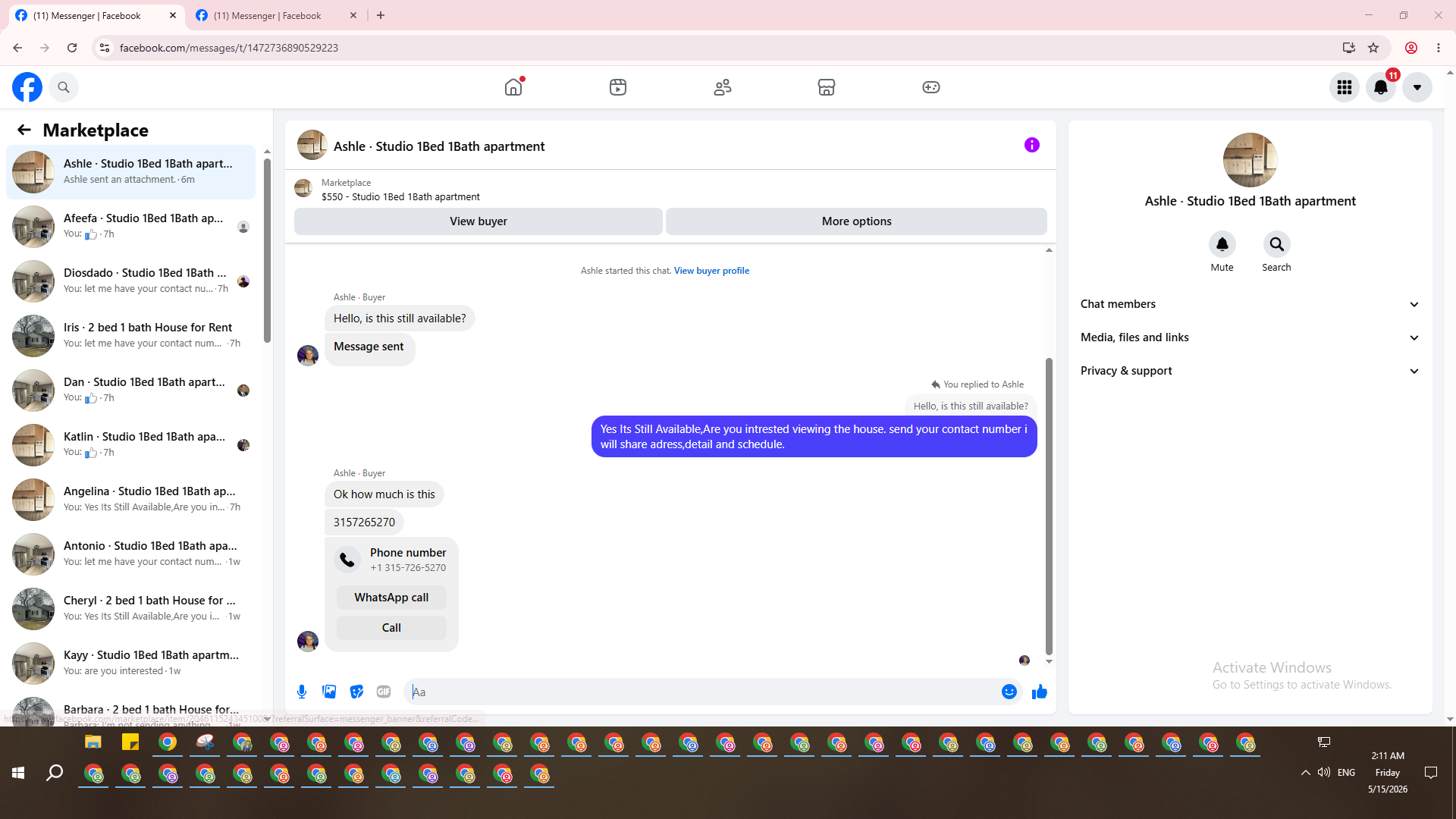1456x819 pixels.
Task: Open conversation information purple icon
Action: pos(1032,145)
